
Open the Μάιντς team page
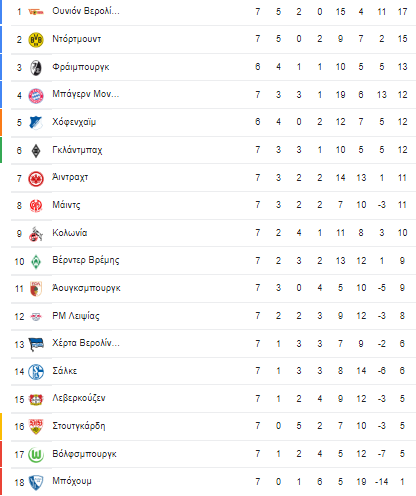[66, 205]
